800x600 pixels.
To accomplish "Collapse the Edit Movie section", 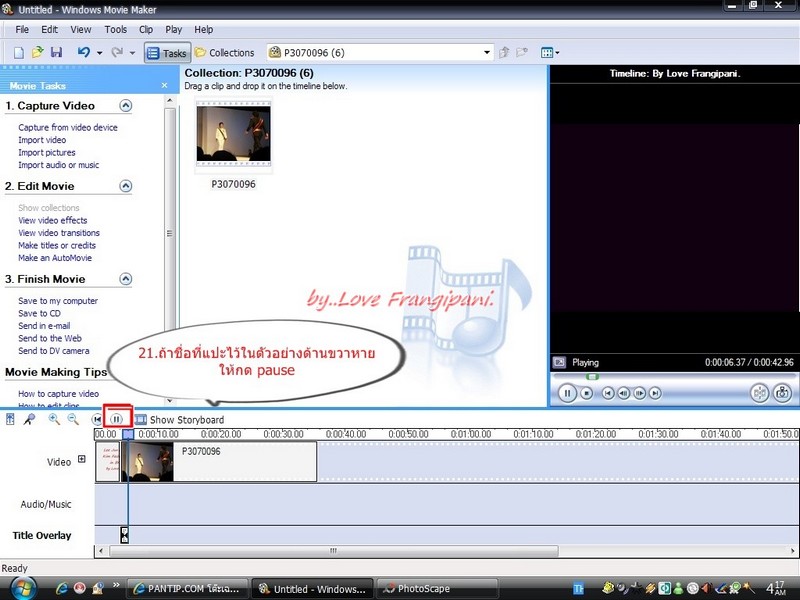I will [x=126, y=186].
